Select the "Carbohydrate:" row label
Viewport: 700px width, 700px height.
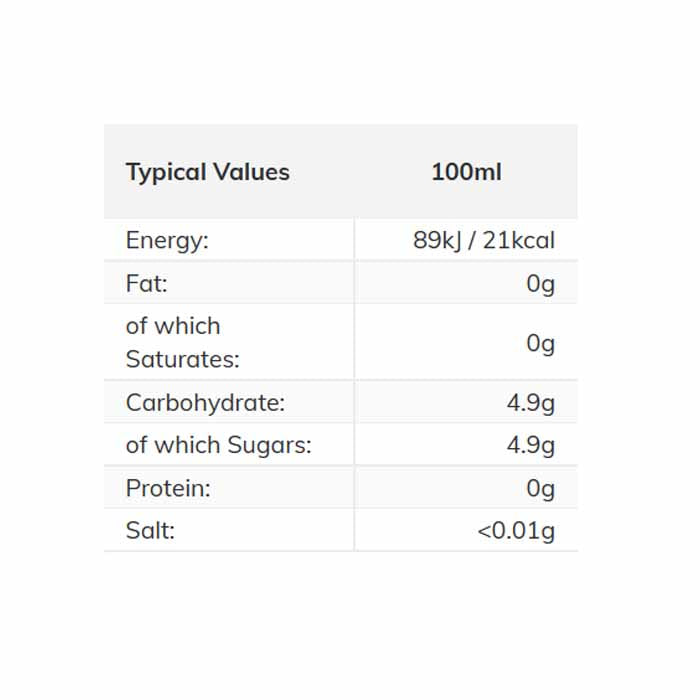point(205,403)
